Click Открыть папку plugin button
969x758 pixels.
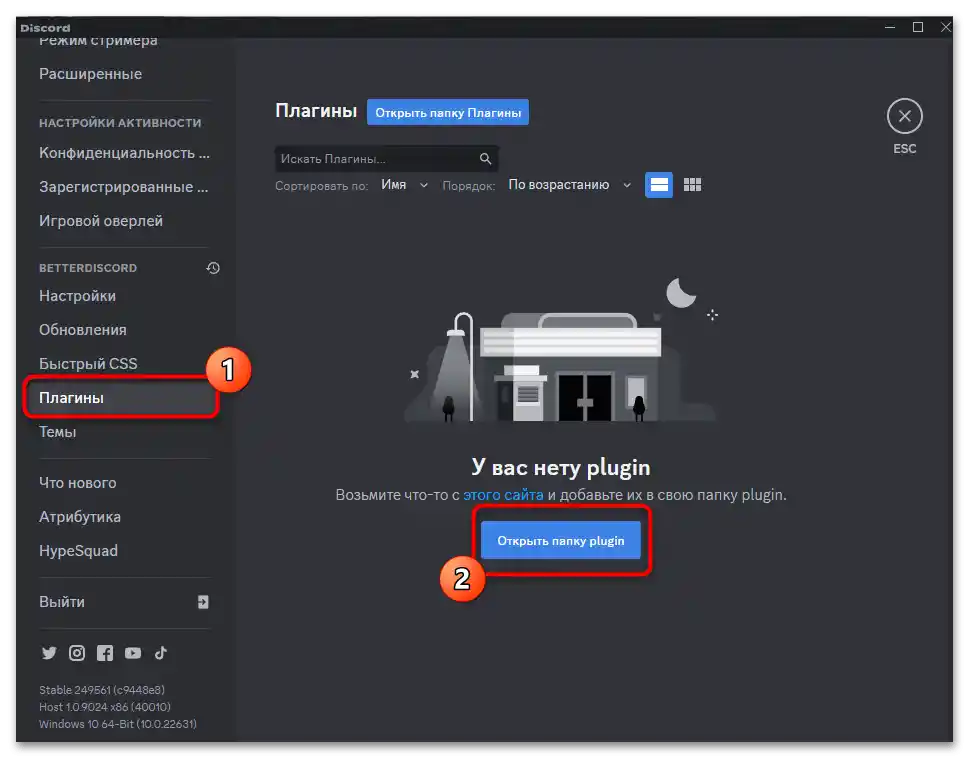pos(561,541)
